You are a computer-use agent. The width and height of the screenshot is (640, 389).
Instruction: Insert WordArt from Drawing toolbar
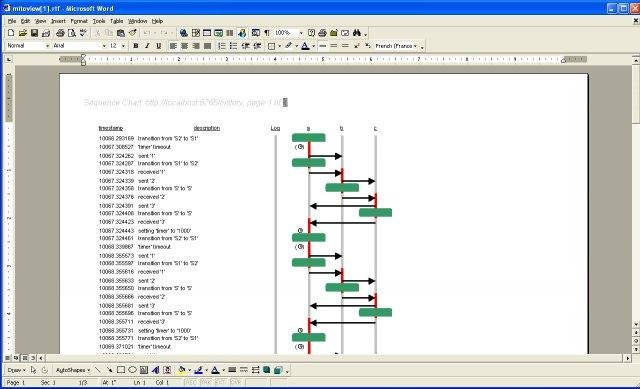click(155, 370)
